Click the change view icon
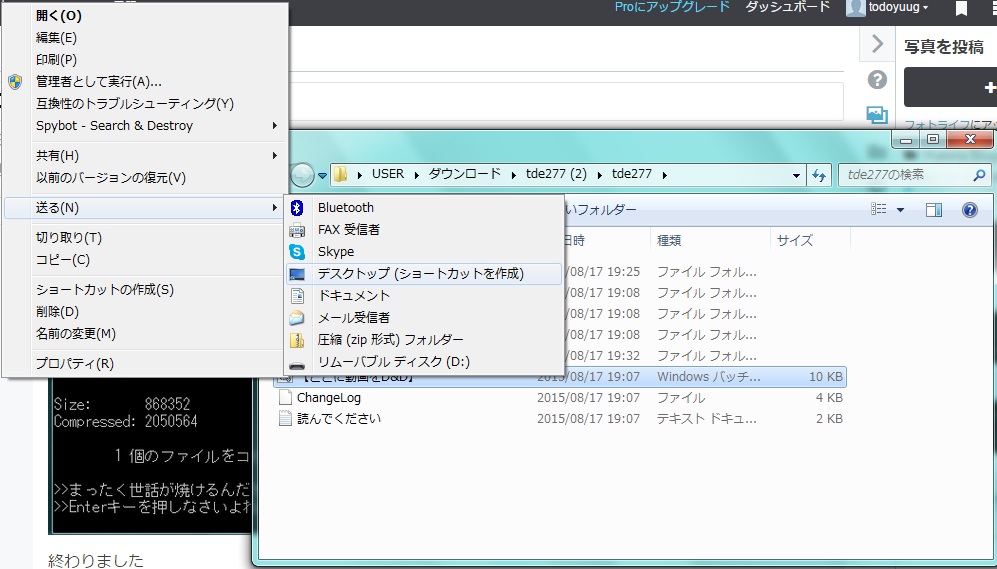Viewport: 997px width, 569px height. tap(879, 209)
